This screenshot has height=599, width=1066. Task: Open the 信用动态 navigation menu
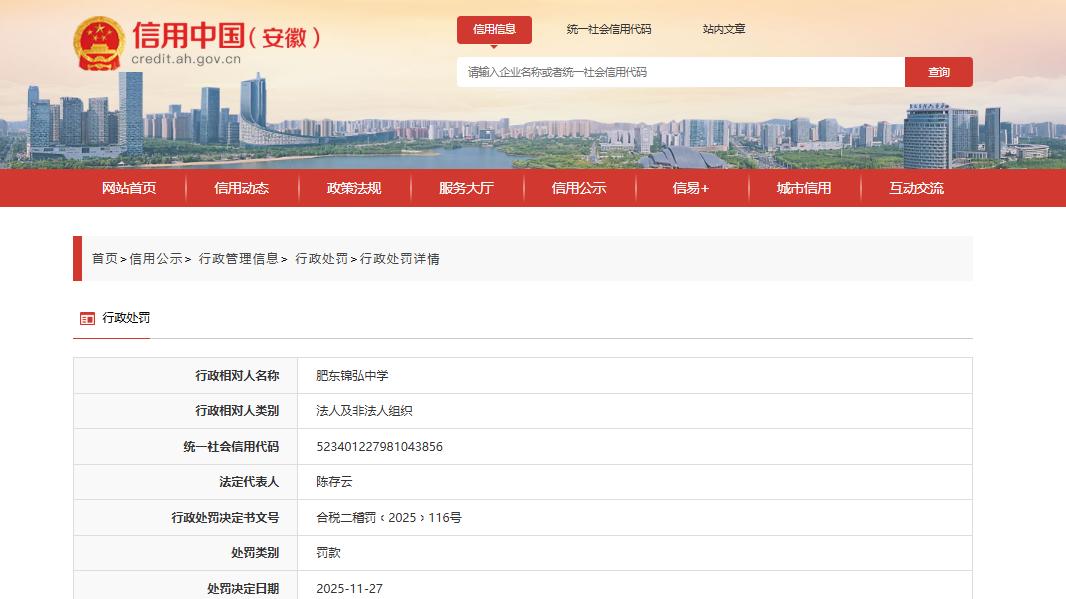[x=240, y=188]
